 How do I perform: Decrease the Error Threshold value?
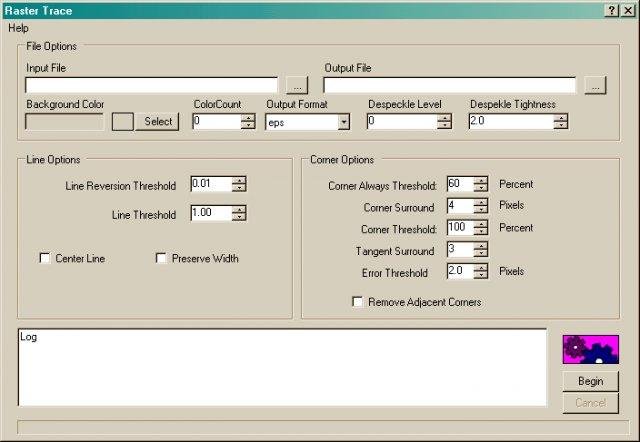click(481, 275)
